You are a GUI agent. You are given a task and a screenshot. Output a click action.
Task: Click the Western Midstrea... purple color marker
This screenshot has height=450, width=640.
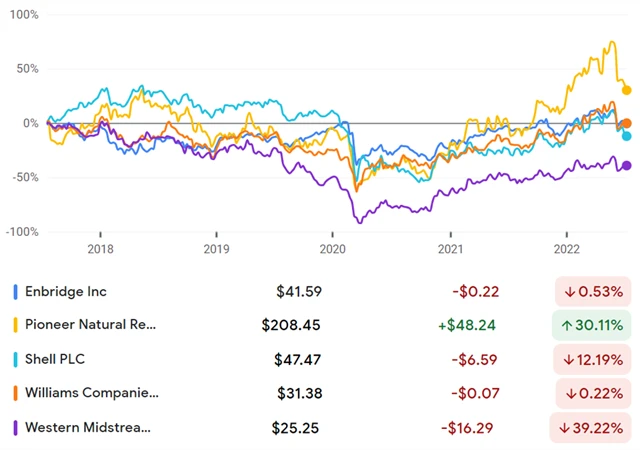(x=15, y=427)
